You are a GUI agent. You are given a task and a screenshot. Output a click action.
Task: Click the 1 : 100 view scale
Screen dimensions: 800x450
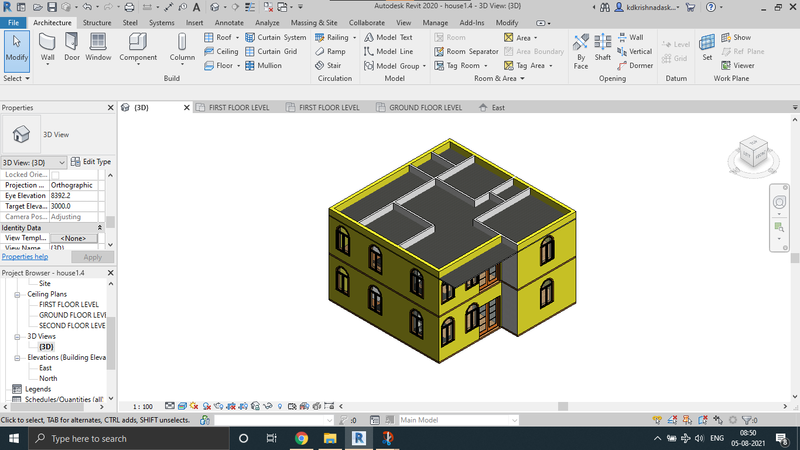(142, 407)
